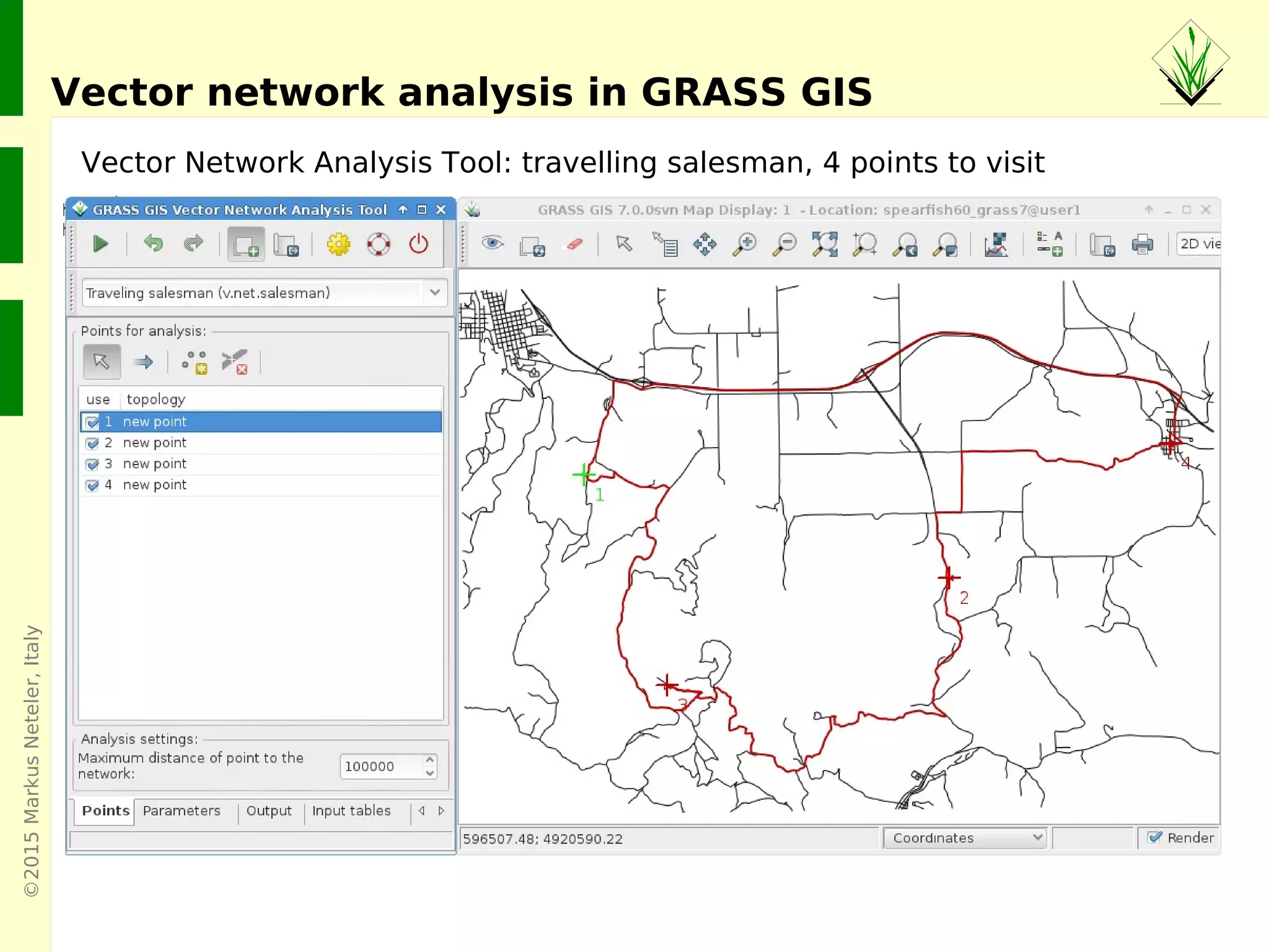Select the pan tool in map toolbar

tap(705, 244)
